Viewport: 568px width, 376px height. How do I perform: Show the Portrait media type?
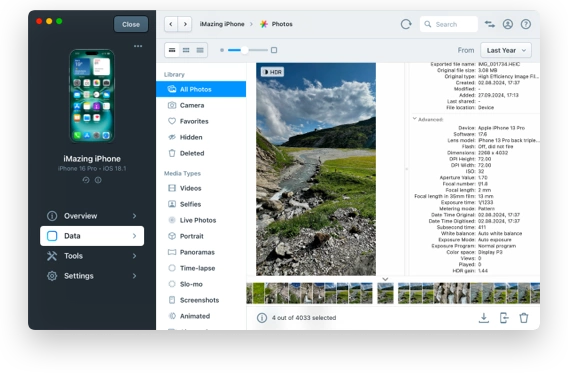[201, 236]
